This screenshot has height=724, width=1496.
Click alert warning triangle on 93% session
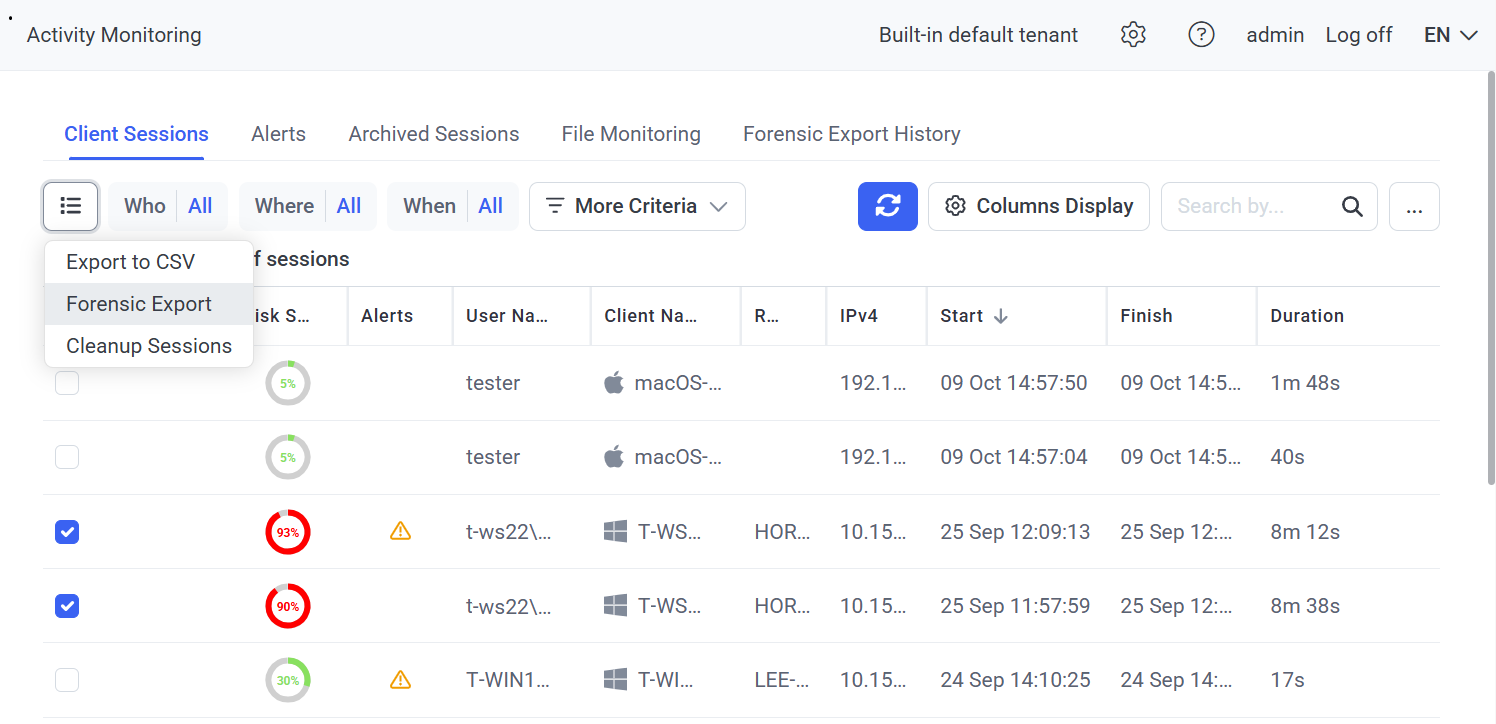(400, 532)
